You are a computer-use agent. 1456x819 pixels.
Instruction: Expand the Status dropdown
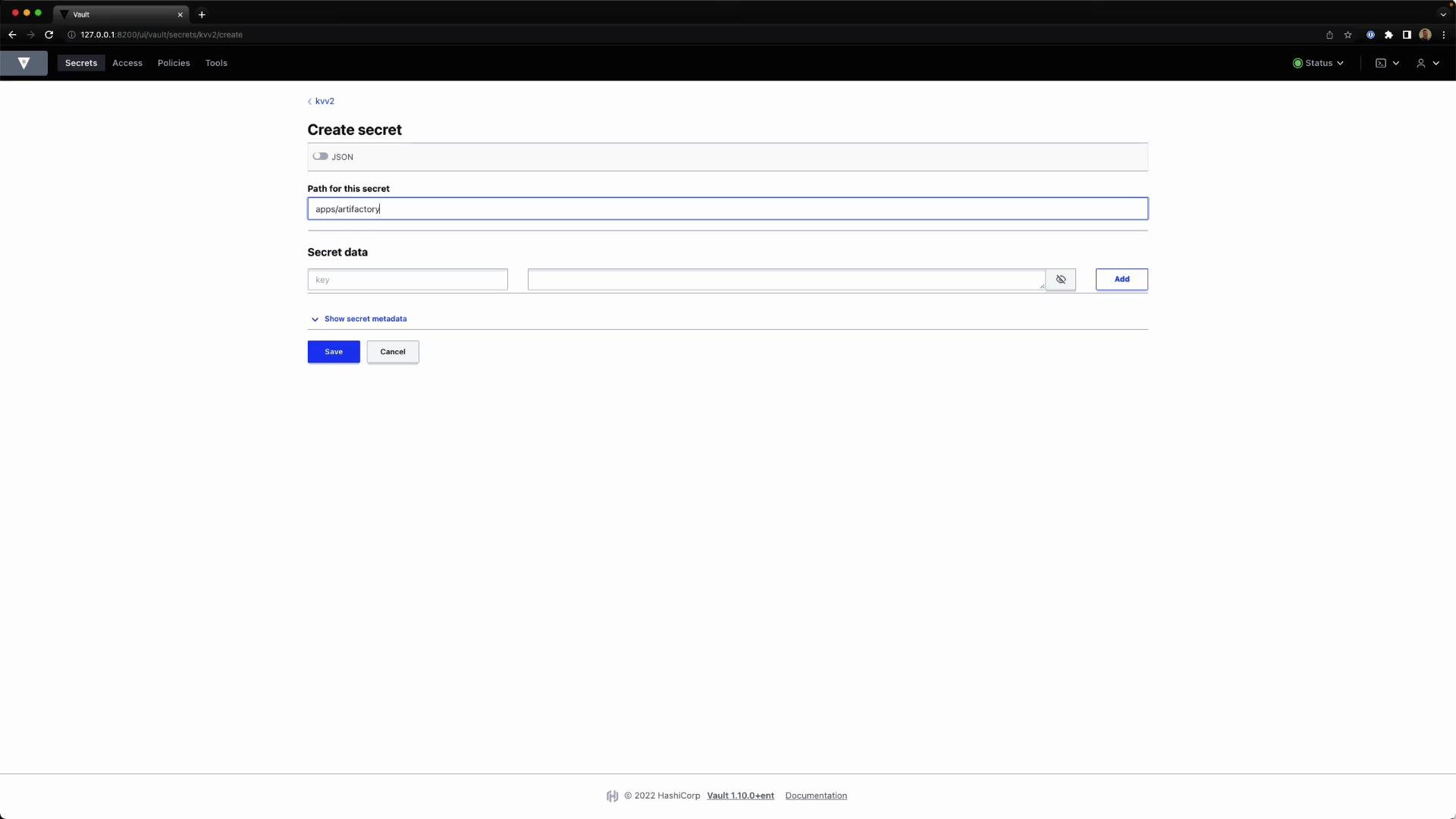[1318, 63]
